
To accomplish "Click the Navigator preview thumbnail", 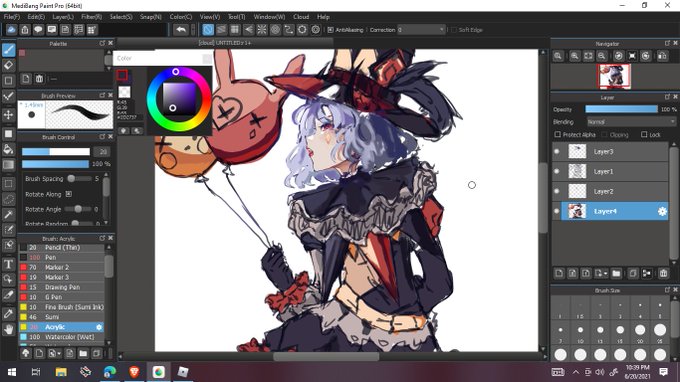I will tap(614, 76).
